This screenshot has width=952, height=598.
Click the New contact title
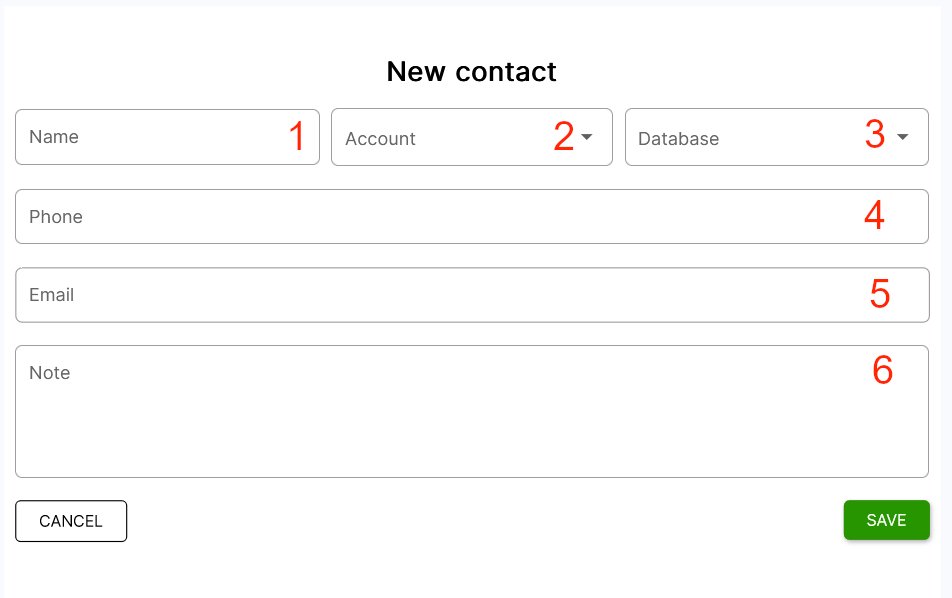[471, 71]
